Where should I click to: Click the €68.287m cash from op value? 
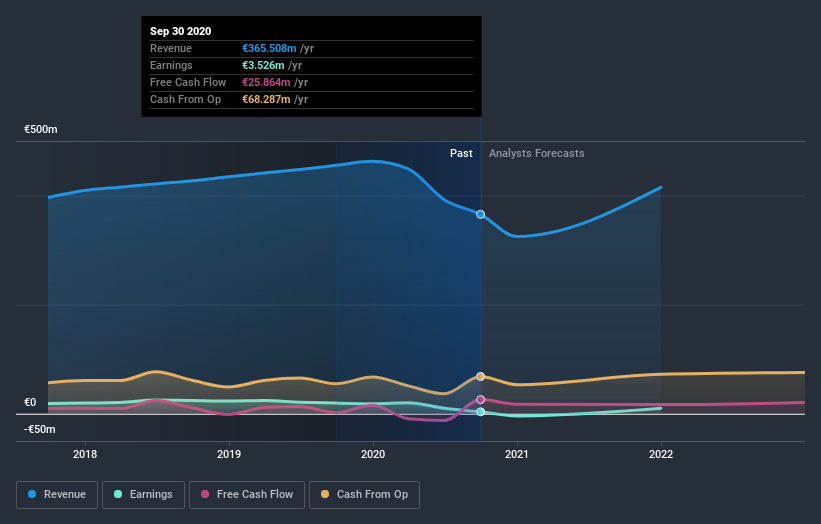coord(266,99)
